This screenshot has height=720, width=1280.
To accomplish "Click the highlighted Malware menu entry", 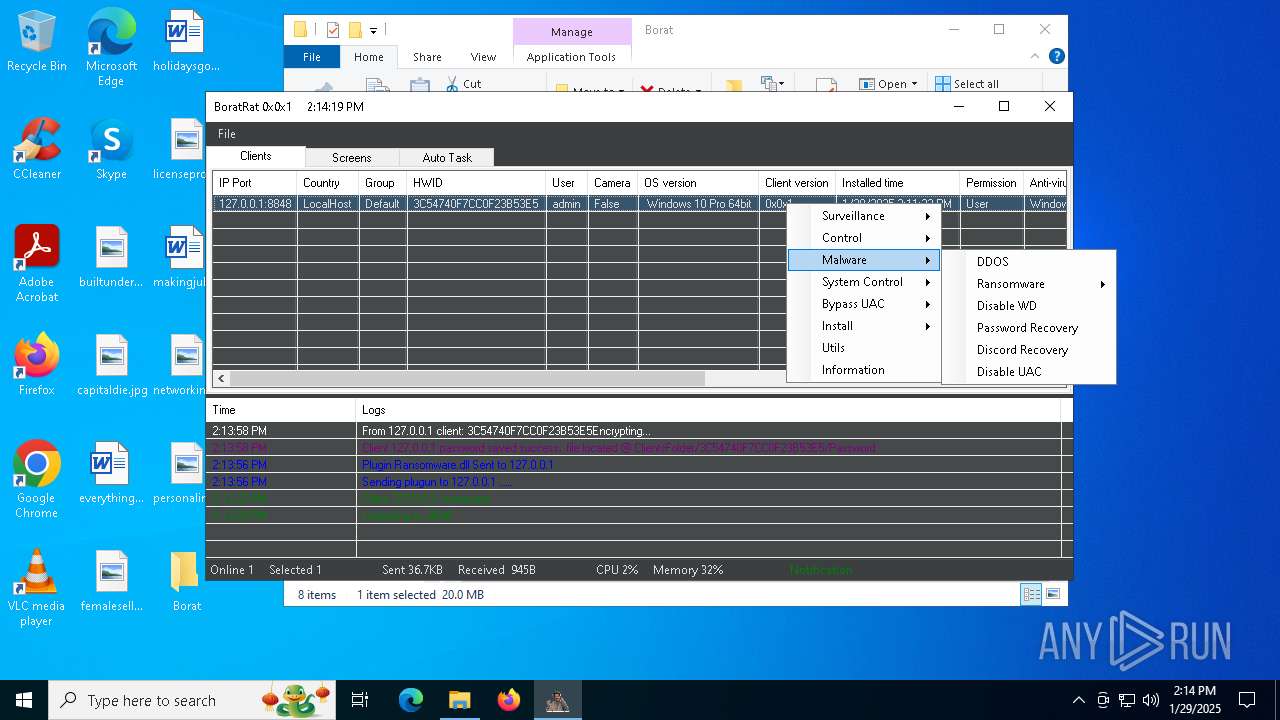I will click(864, 260).
